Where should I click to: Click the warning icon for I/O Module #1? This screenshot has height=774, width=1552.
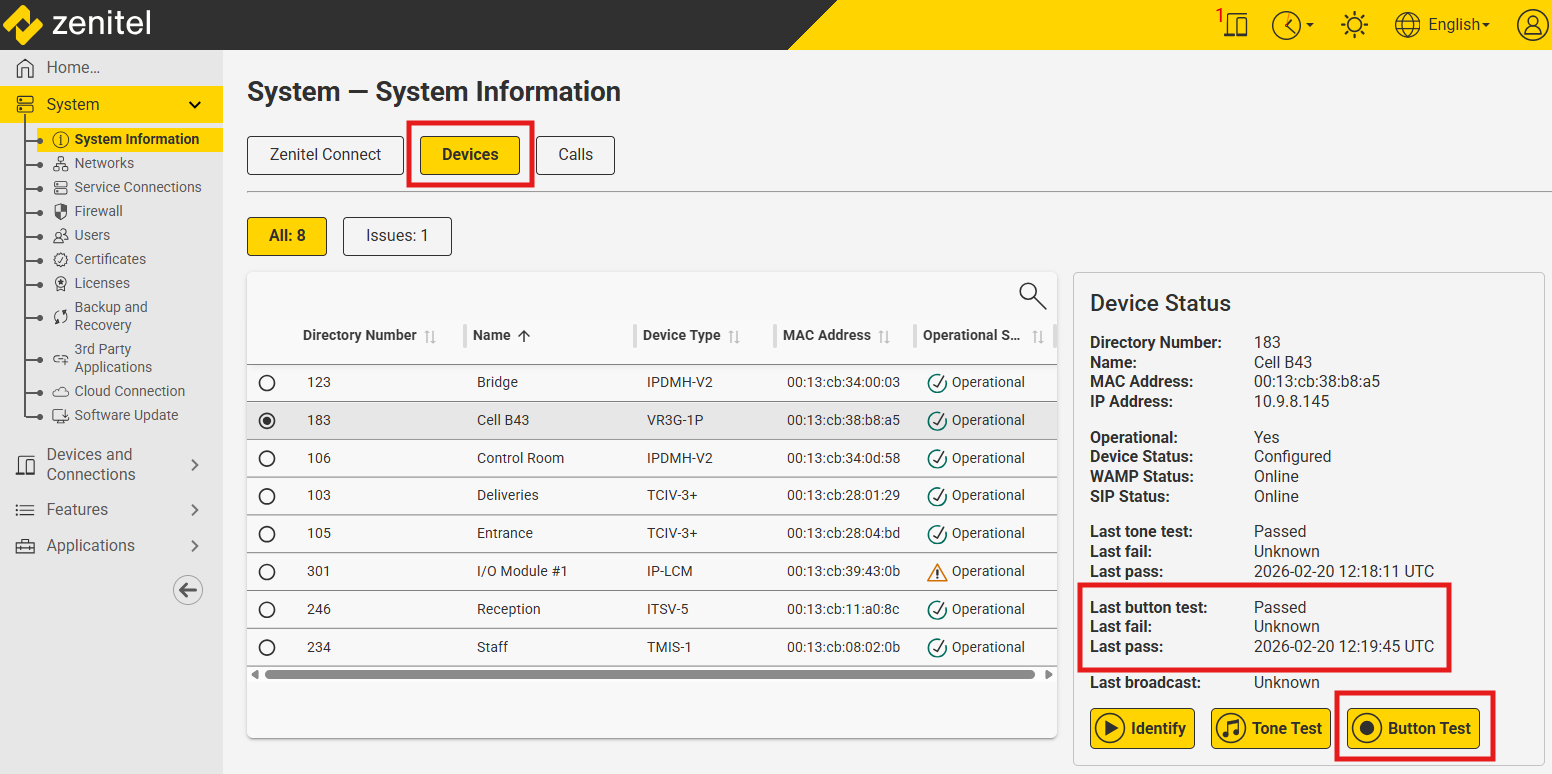point(936,572)
